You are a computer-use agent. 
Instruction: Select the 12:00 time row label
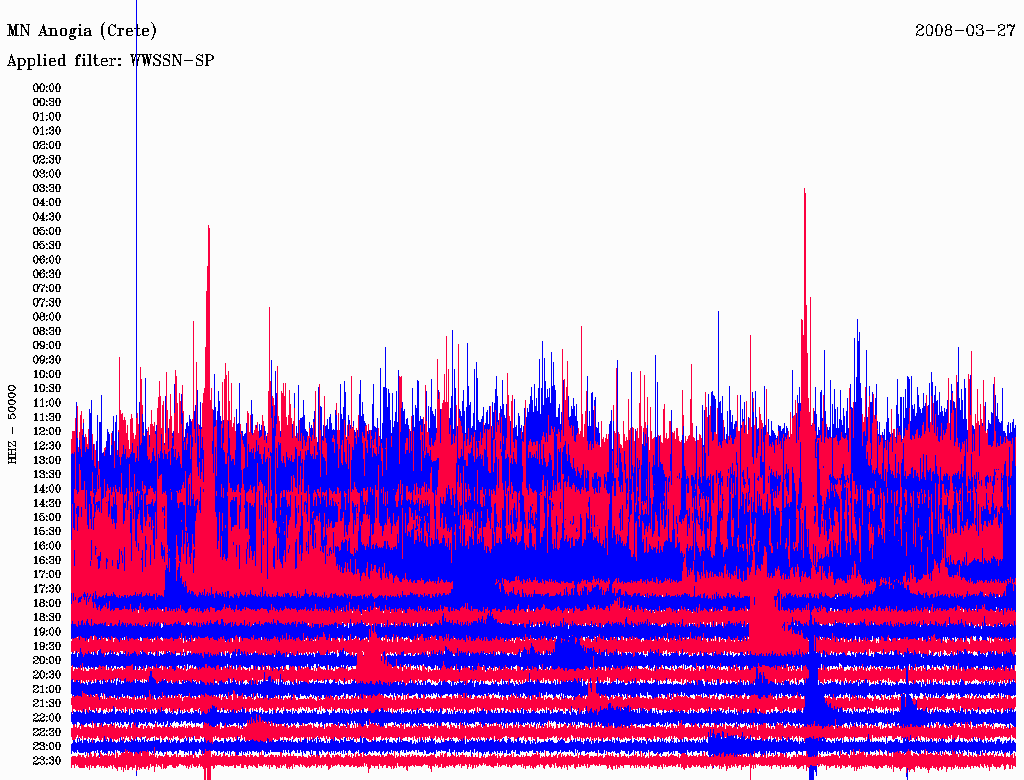click(47, 432)
